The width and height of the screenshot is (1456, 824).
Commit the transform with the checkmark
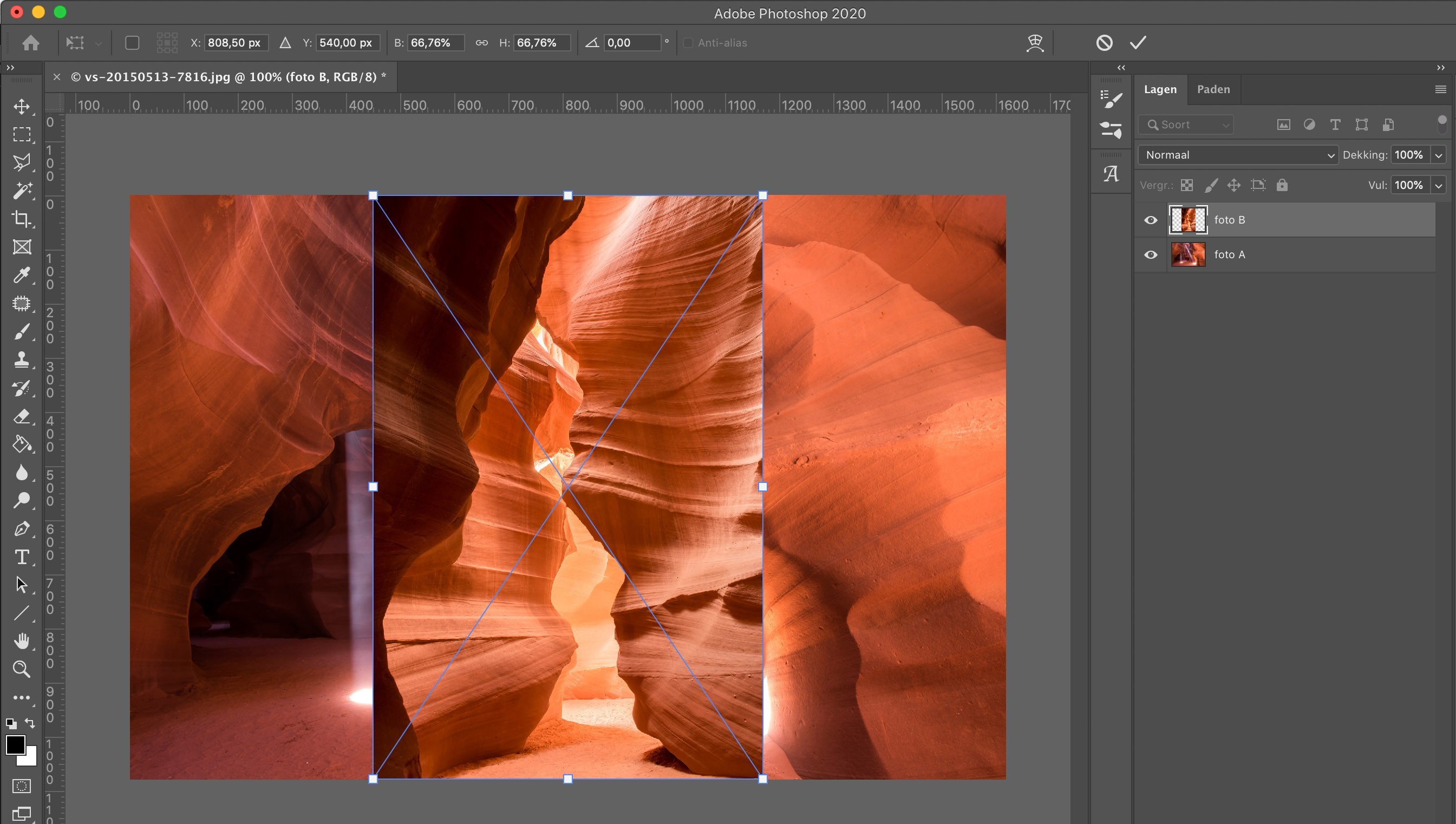pyautogui.click(x=1138, y=42)
